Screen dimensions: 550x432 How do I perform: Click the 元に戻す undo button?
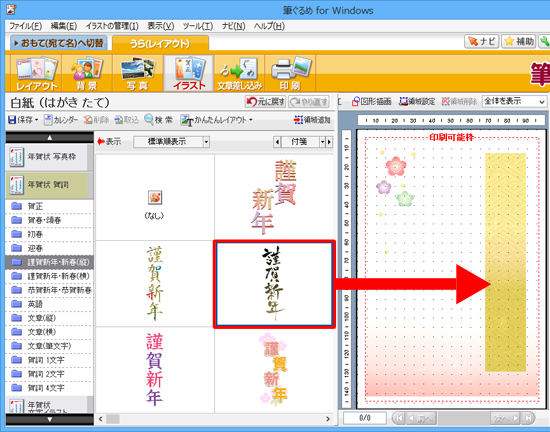pos(265,102)
